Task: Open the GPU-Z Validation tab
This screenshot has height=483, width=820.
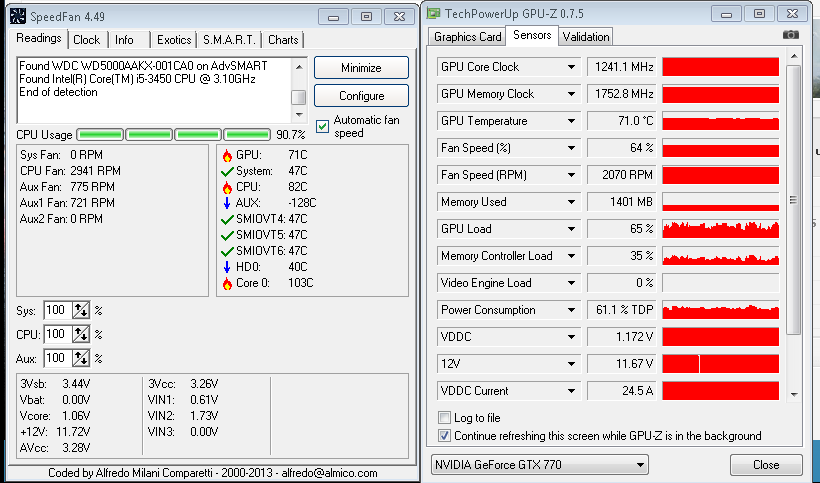Action: pyautogui.click(x=586, y=37)
